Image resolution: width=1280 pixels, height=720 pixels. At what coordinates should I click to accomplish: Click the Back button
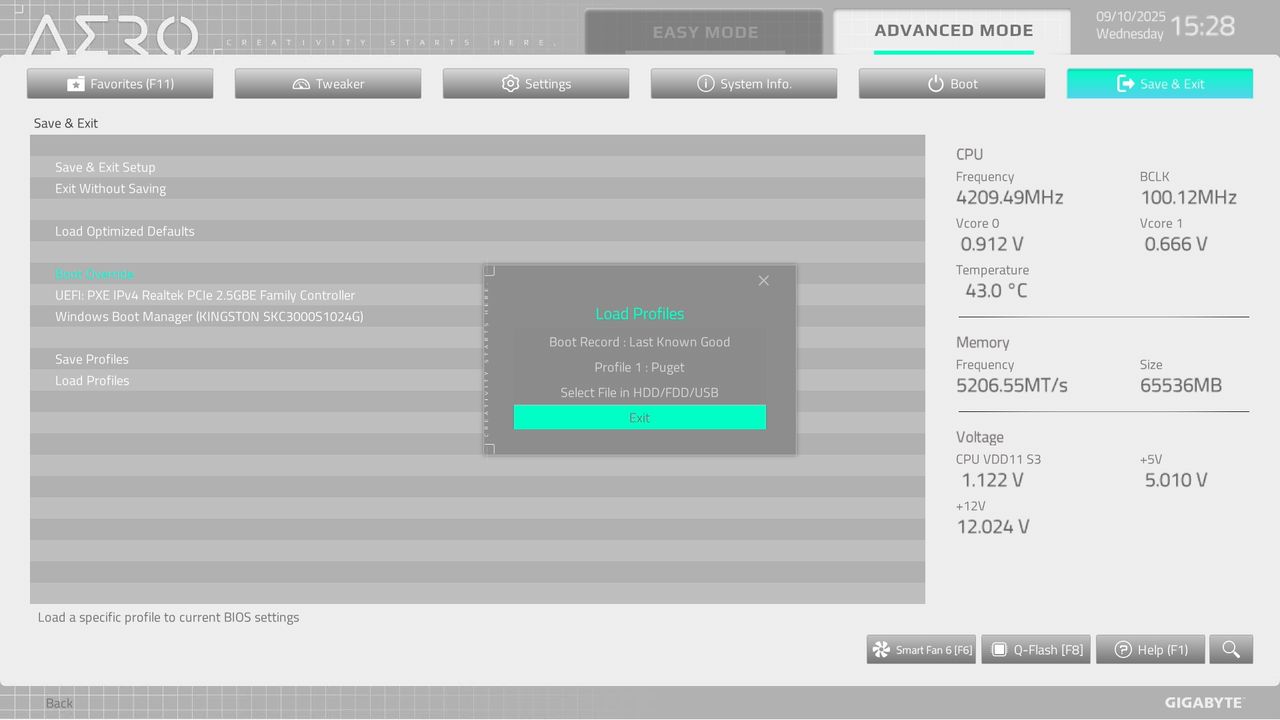click(58, 703)
